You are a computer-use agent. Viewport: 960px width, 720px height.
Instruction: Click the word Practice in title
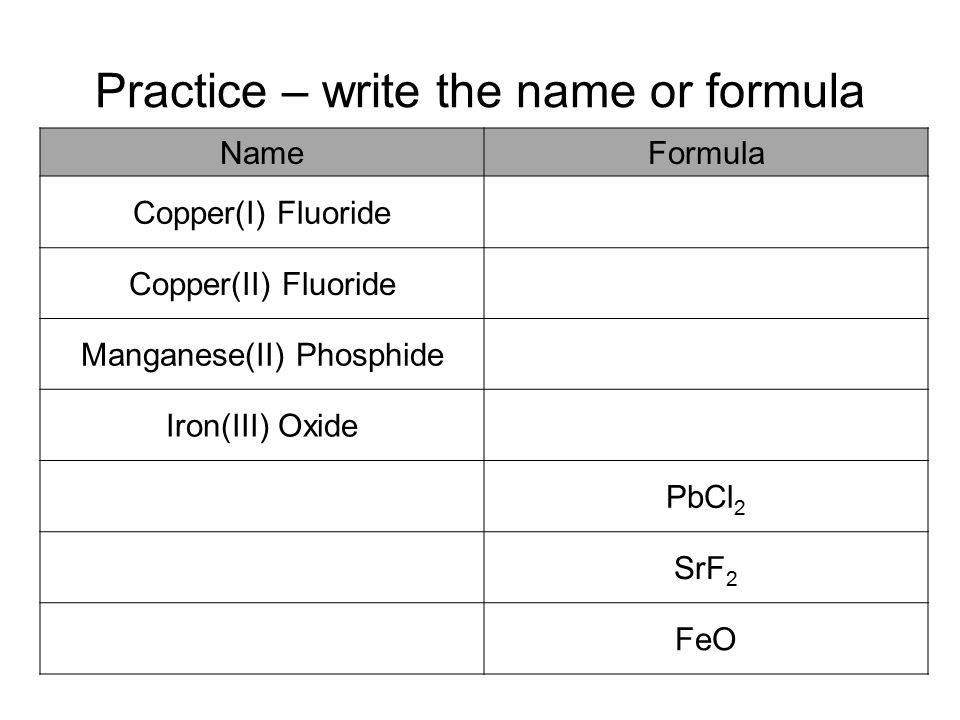point(181,91)
